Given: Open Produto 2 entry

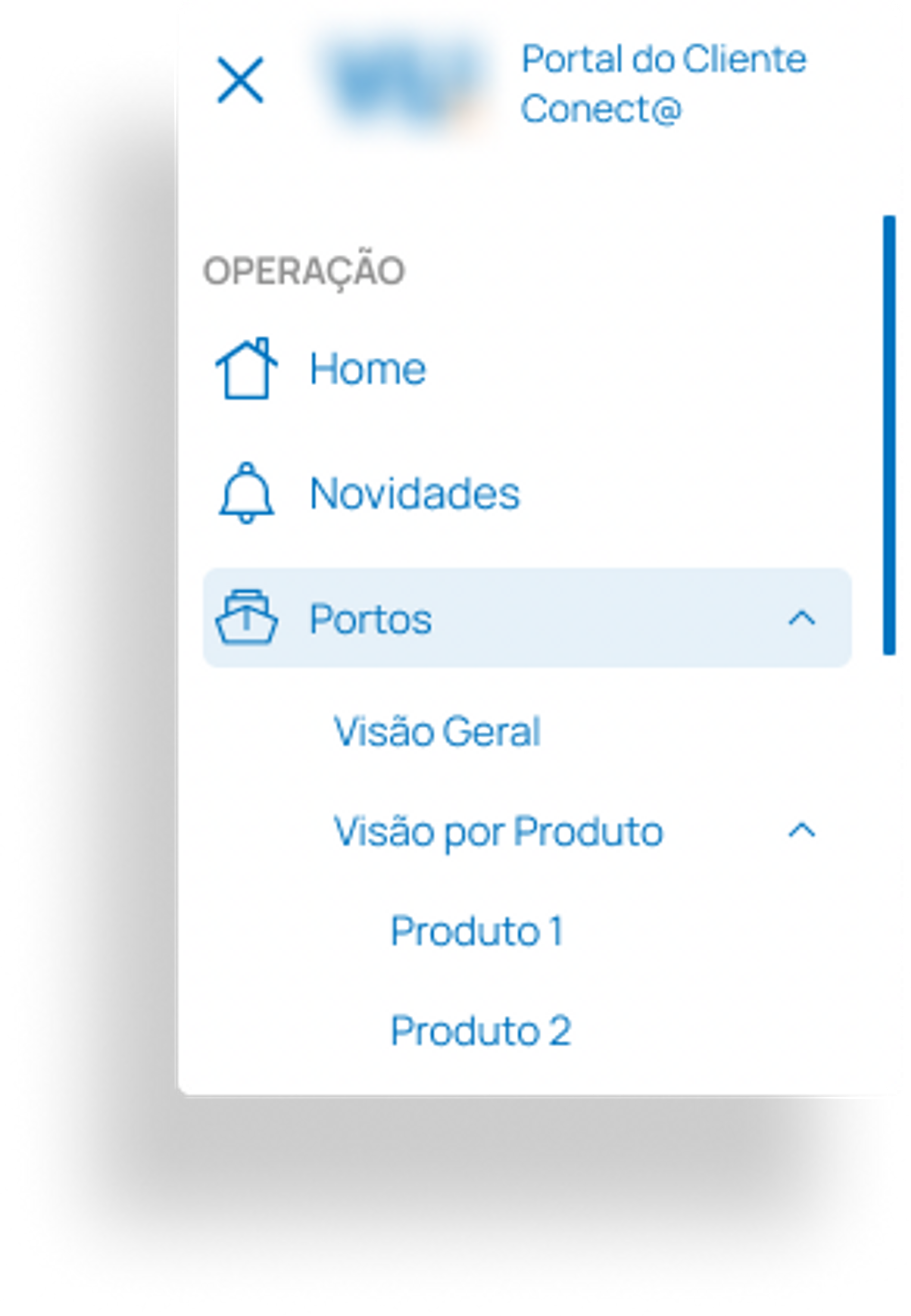Looking at the screenshot, I should pyautogui.click(x=481, y=1031).
